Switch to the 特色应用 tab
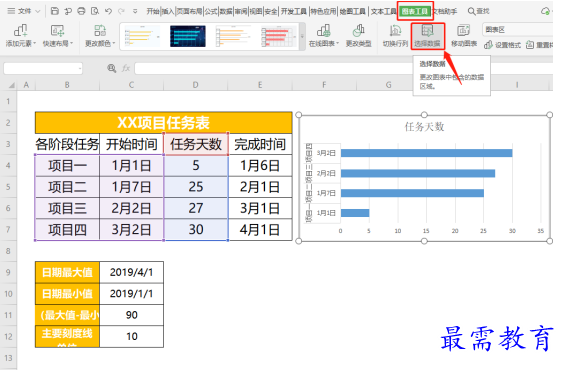 click(x=323, y=11)
